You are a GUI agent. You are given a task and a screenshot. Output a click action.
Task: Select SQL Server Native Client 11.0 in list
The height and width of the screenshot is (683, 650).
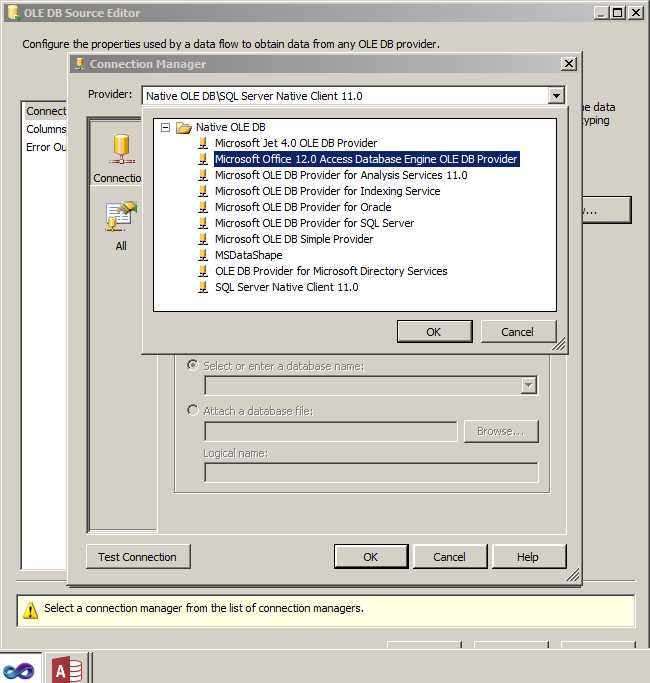point(287,287)
